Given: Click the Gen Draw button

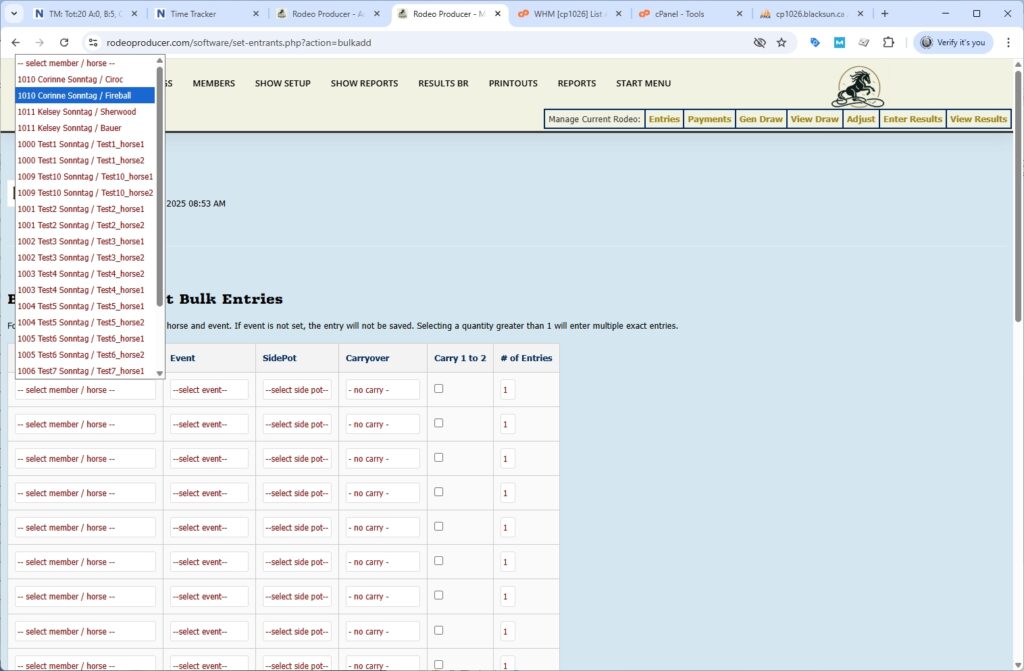Looking at the screenshot, I should click(x=760, y=119).
